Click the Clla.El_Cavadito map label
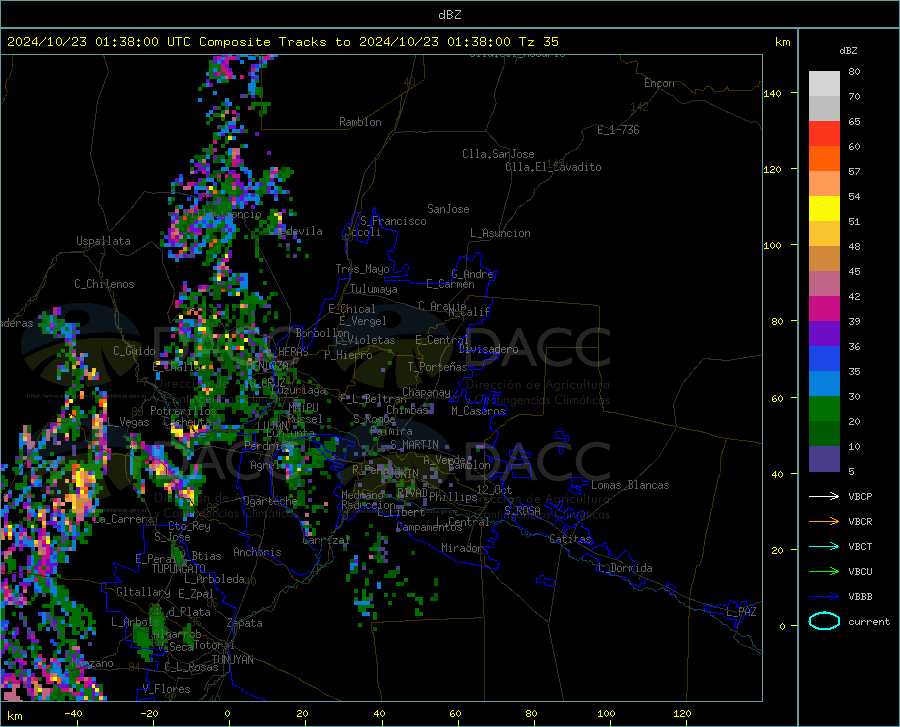 pyautogui.click(x=553, y=167)
